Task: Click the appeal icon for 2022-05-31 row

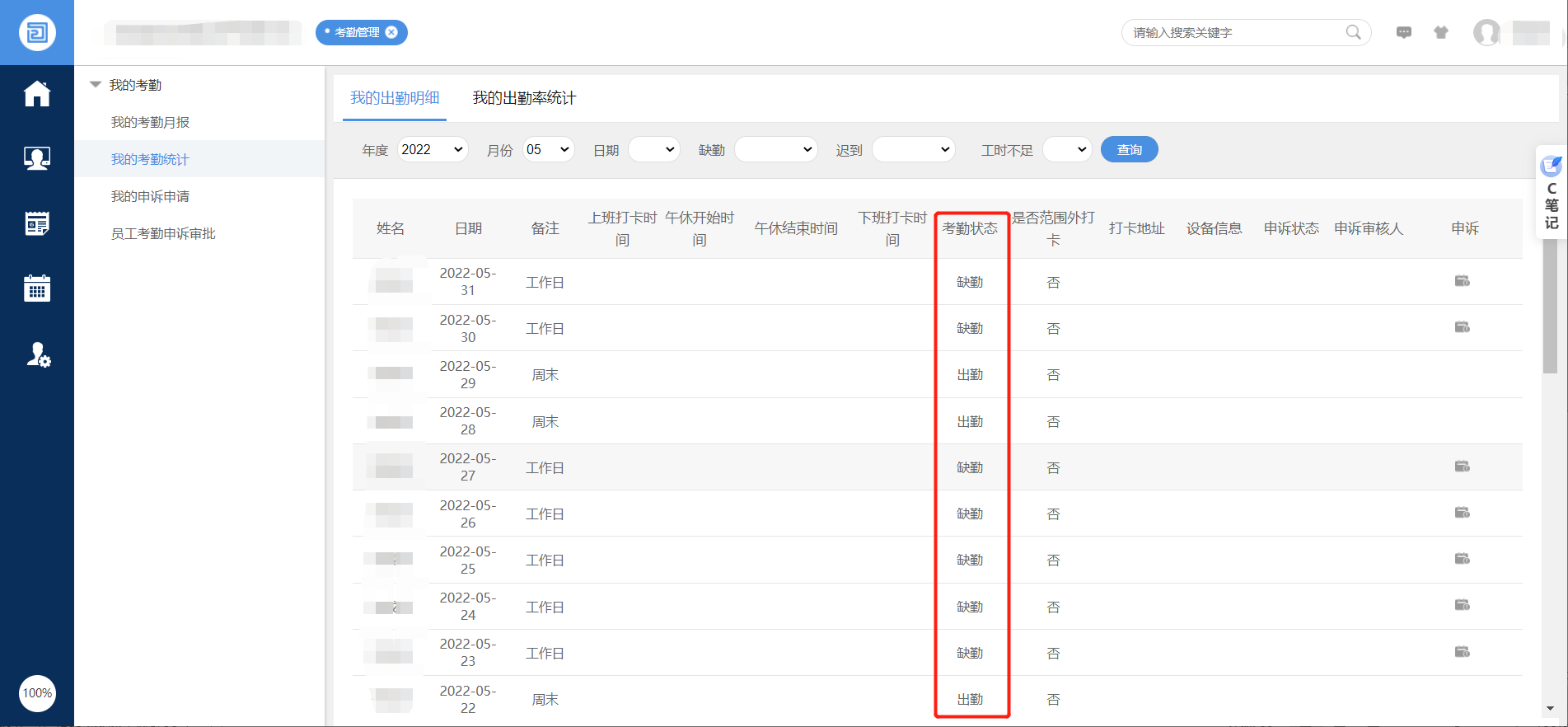Action: [x=1463, y=281]
